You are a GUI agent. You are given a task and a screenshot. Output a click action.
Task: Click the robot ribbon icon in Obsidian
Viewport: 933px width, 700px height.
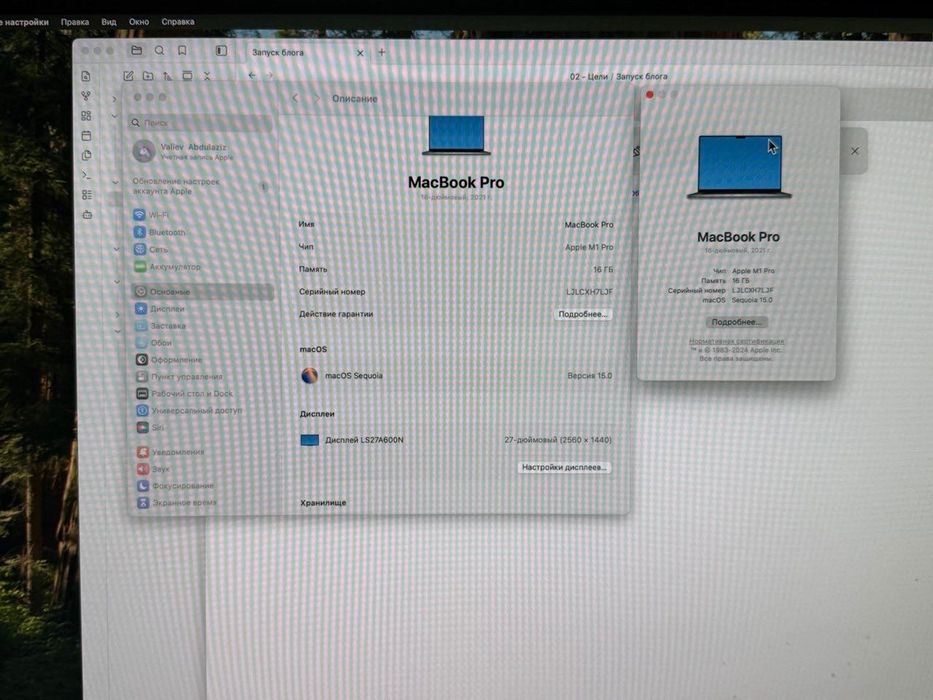coord(87,214)
